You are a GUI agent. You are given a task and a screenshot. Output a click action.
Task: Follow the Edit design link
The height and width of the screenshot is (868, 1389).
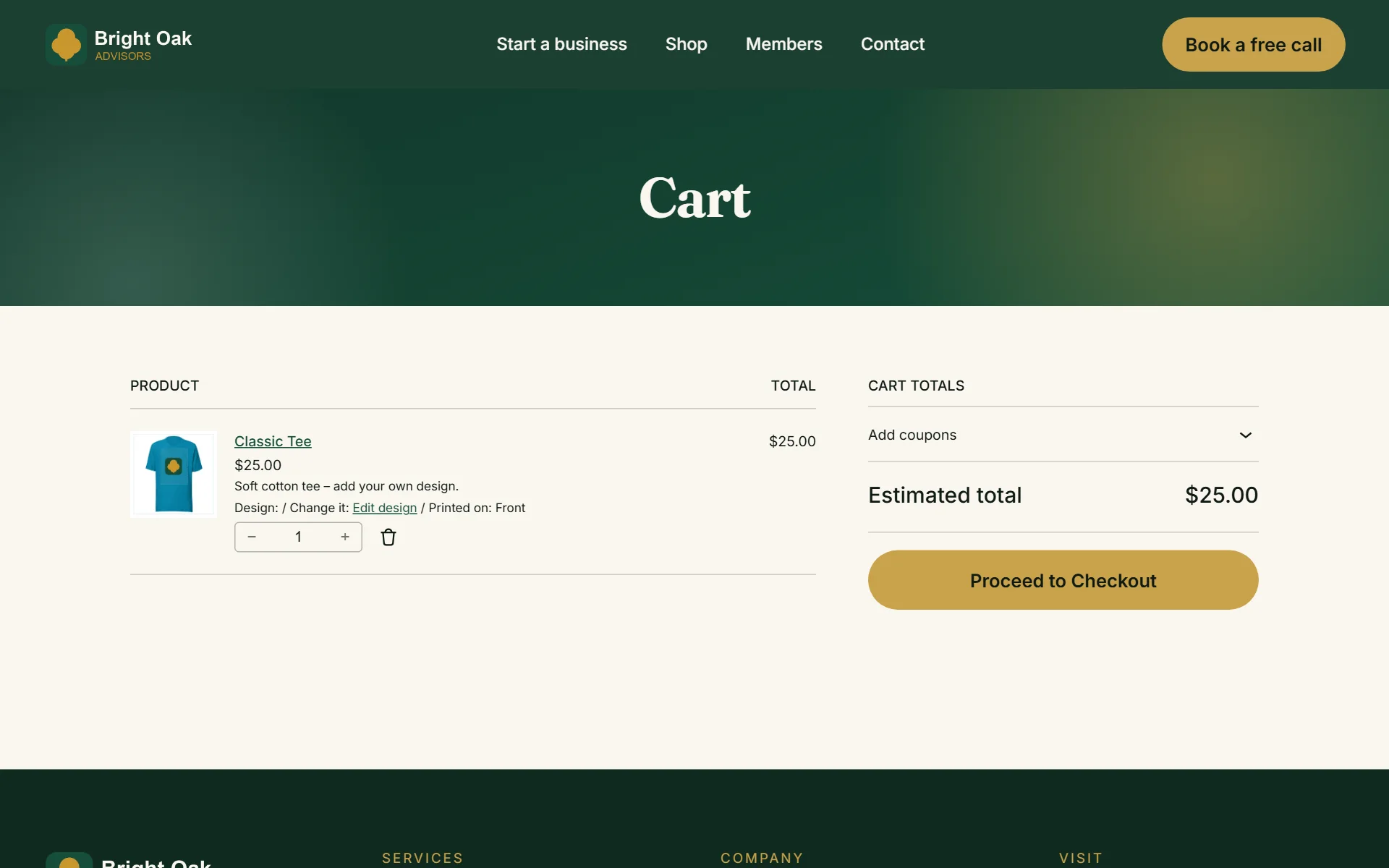tap(384, 508)
